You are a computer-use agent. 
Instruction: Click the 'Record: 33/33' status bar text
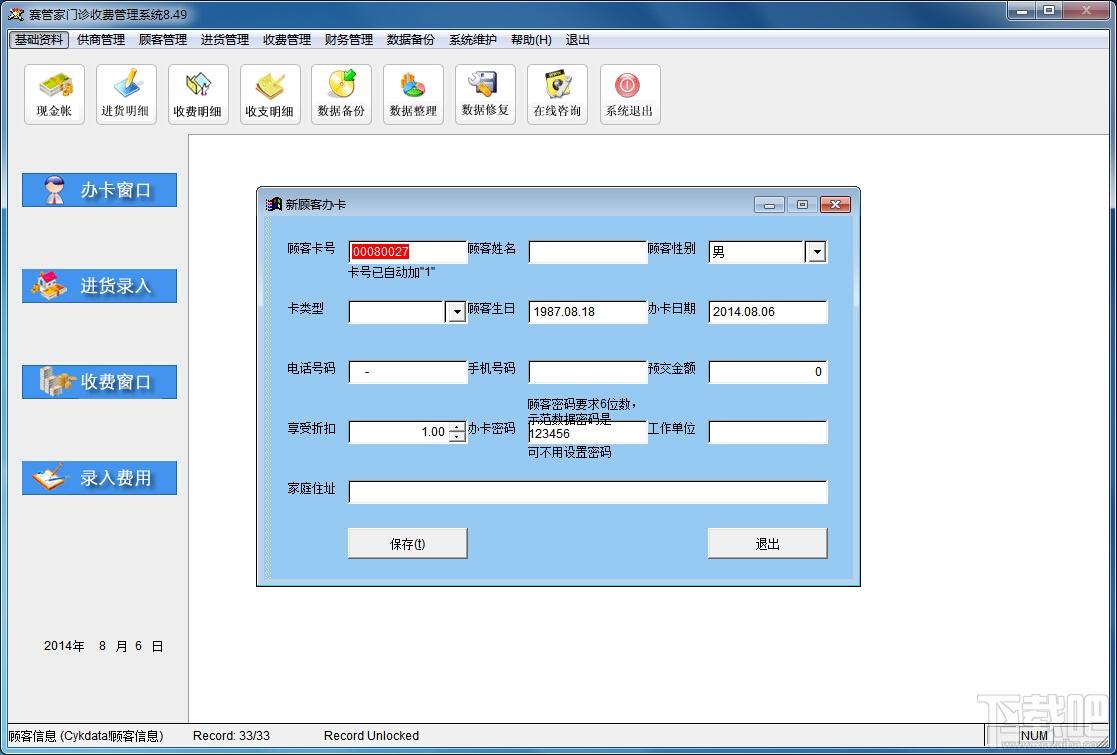click(x=232, y=736)
